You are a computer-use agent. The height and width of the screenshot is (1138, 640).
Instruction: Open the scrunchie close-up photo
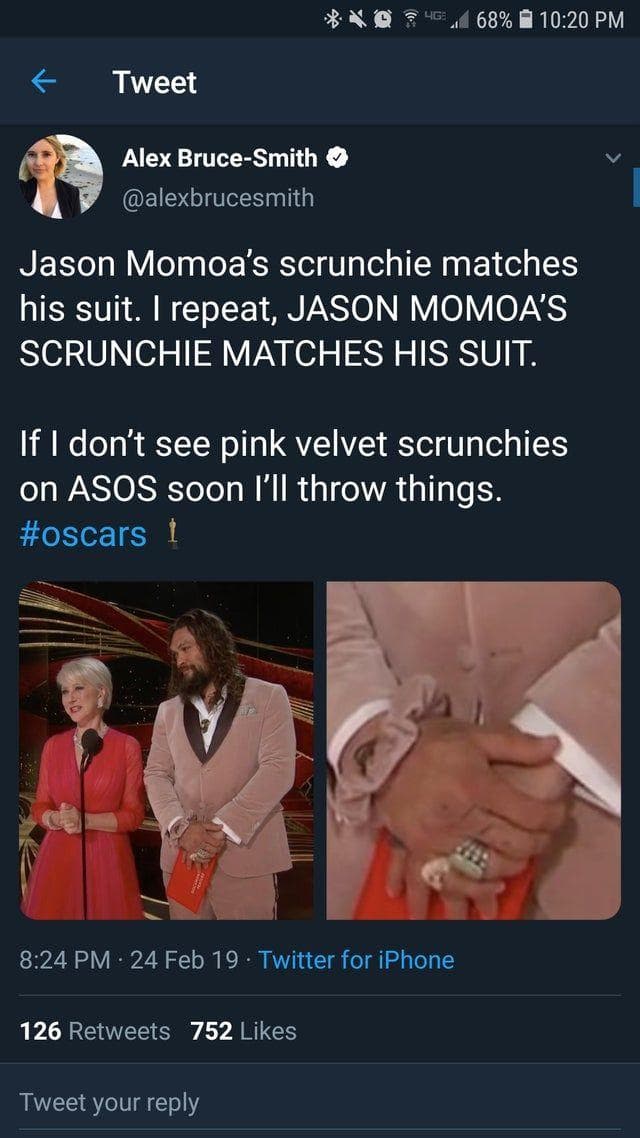(x=474, y=750)
